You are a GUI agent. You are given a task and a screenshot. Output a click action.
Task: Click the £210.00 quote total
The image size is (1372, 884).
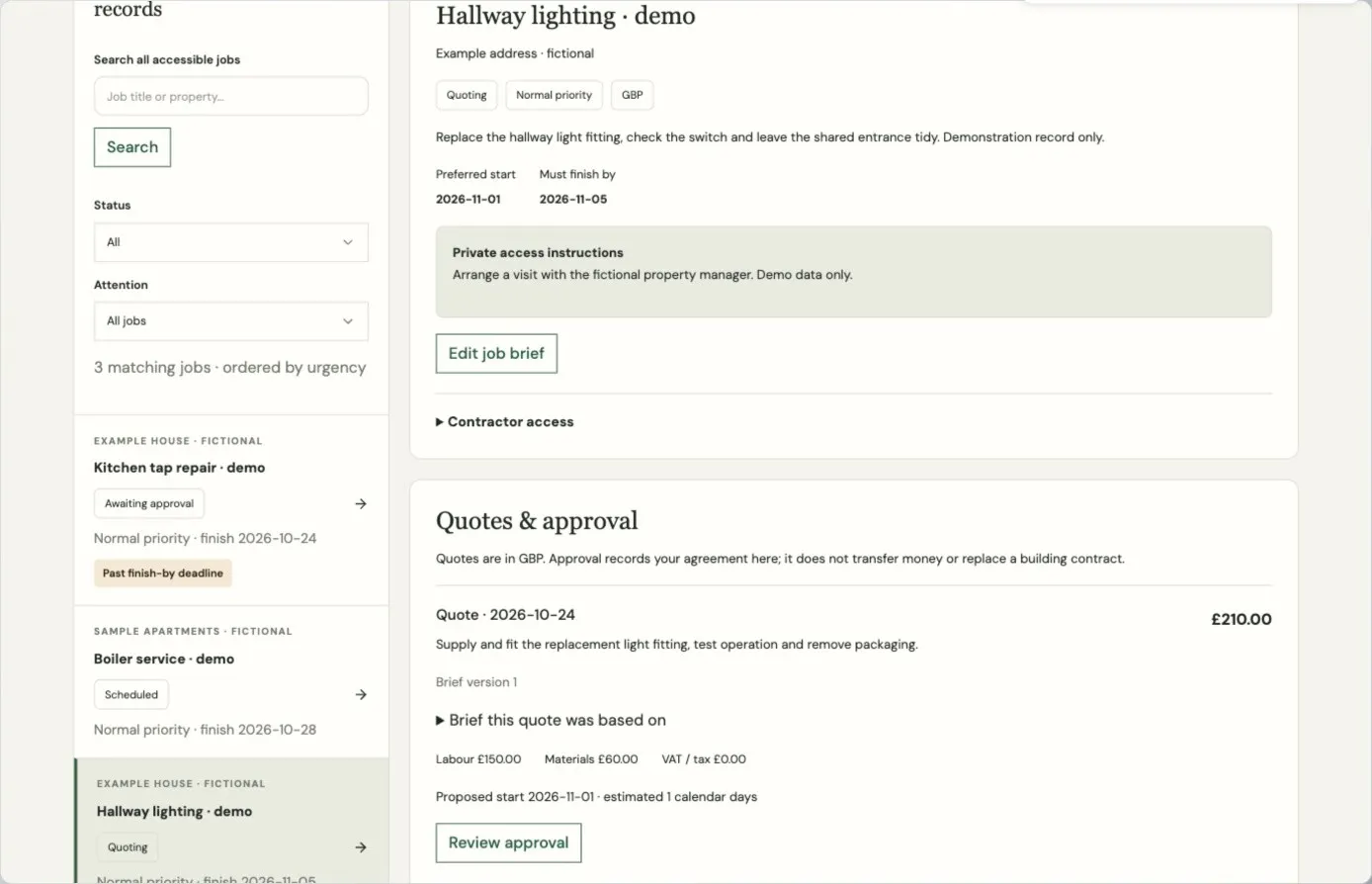[1242, 619]
